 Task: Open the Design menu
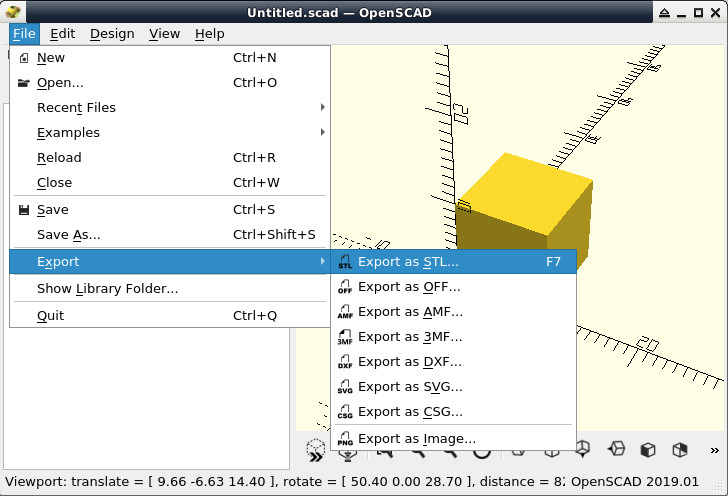(x=112, y=34)
